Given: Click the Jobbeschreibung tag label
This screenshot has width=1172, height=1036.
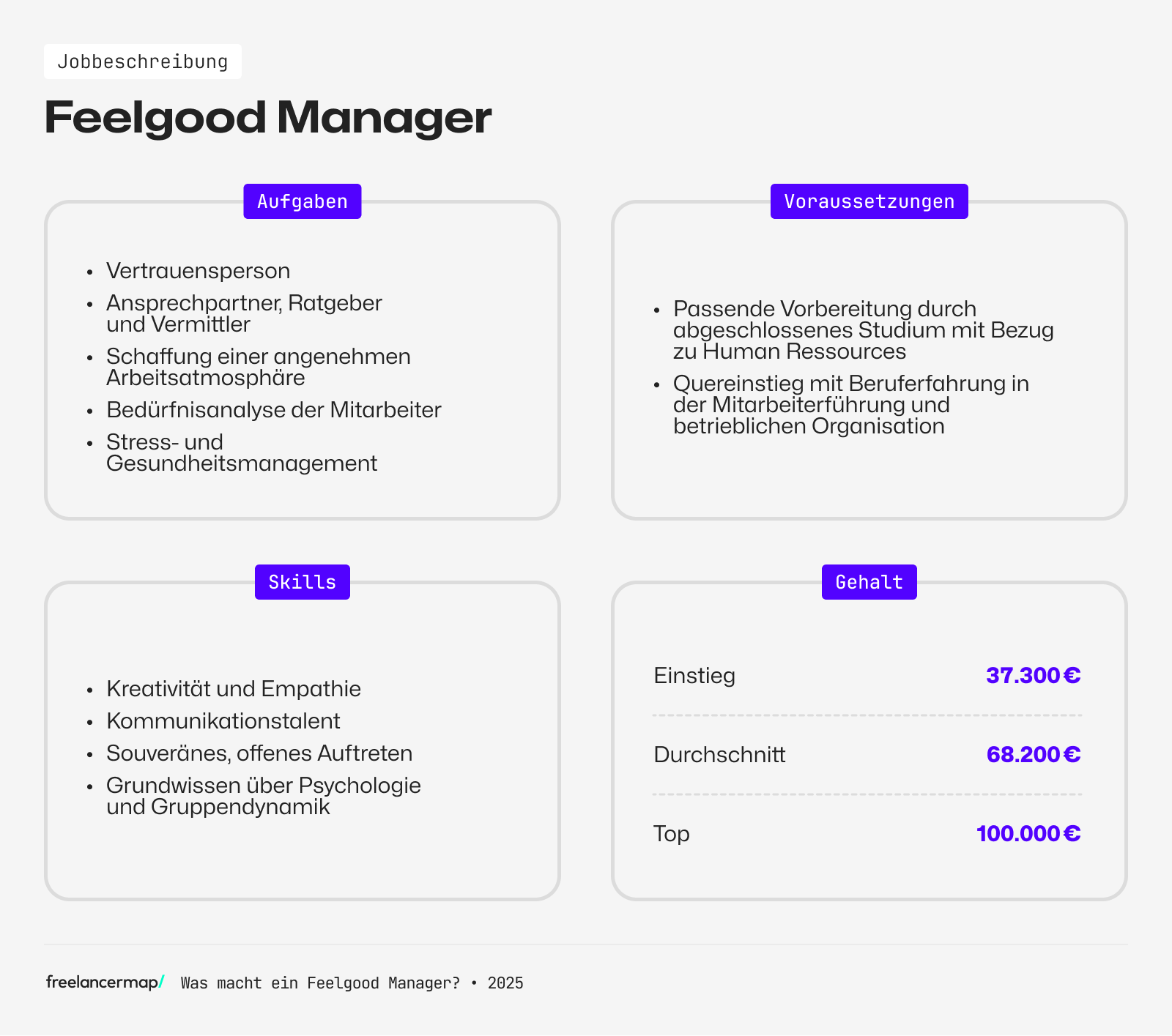Looking at the screenshot, I should coord(143,62).
